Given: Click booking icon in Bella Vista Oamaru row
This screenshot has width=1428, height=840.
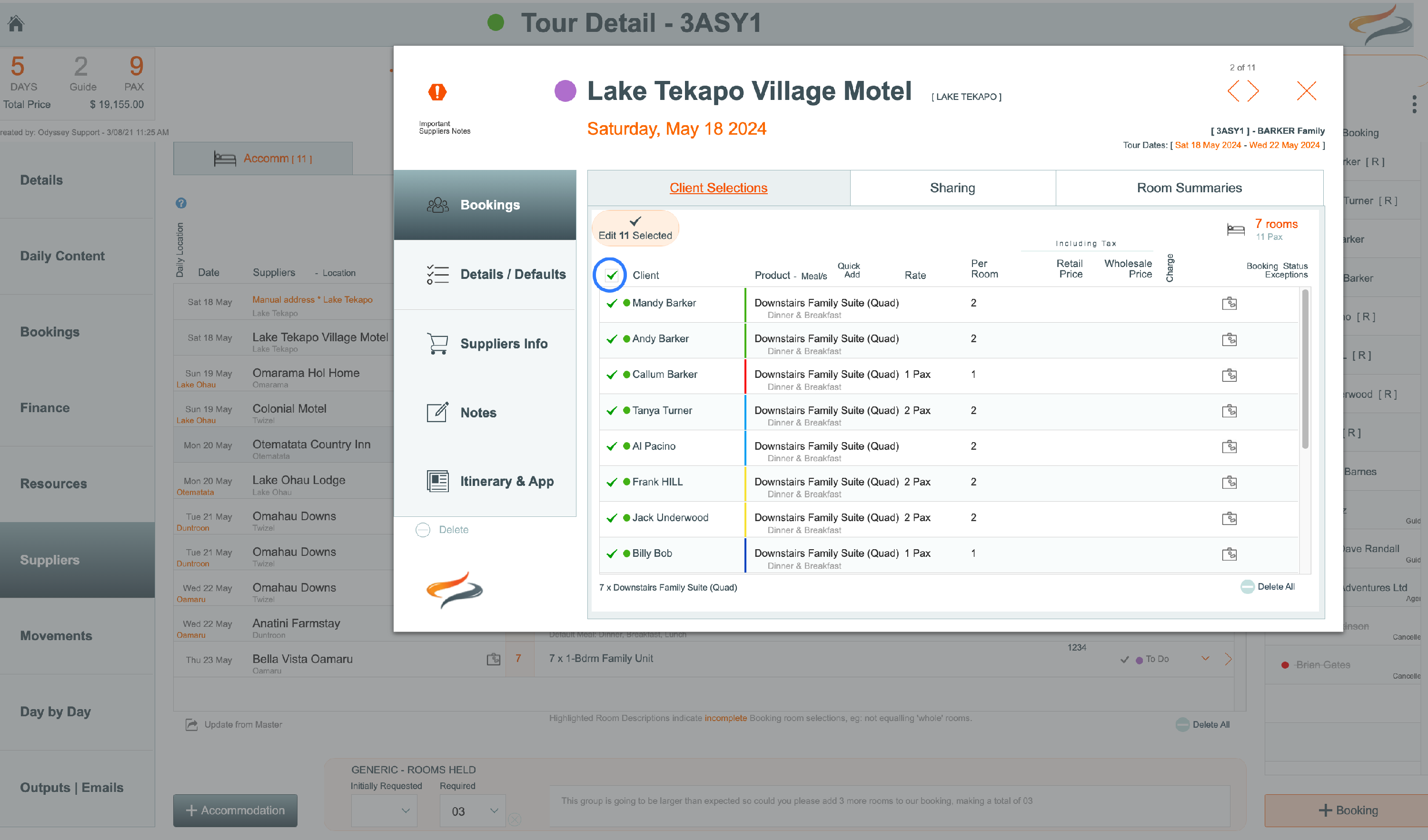Looking at the screenshot, I should pos(494,659).
